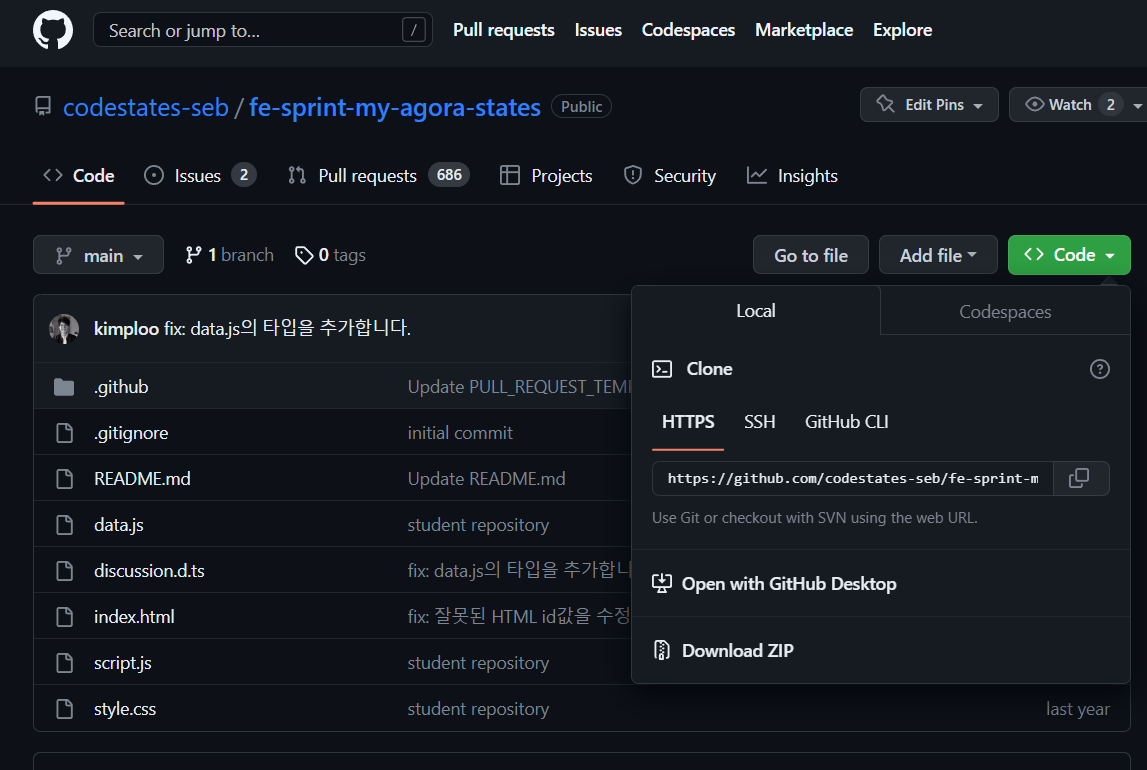
Task: Open the Insights tab
Action: (791, 175)
